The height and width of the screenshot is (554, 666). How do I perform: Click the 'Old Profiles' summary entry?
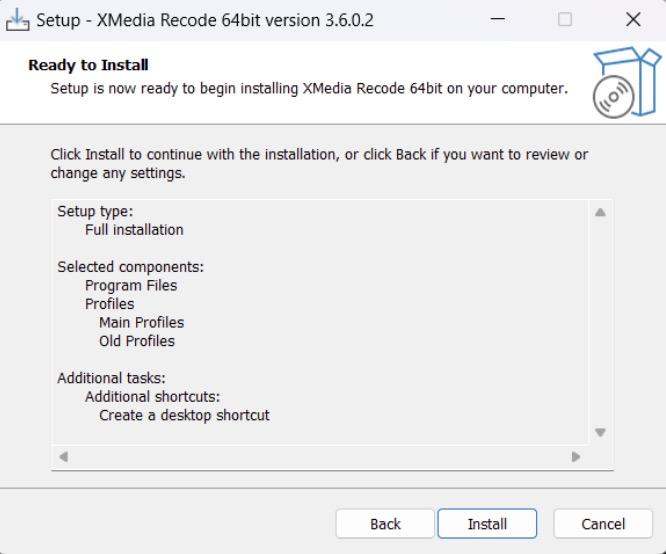(137, 341)
